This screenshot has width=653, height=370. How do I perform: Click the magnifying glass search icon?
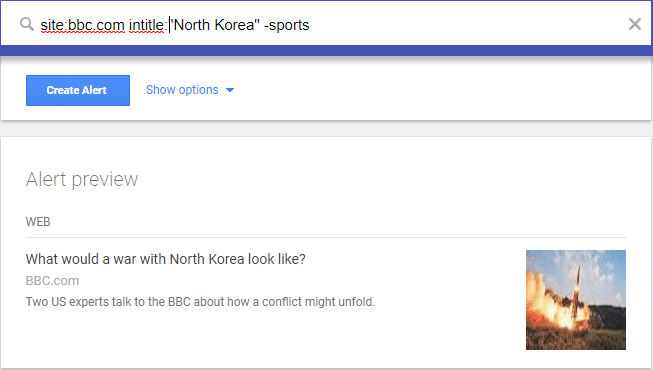(27, 24)
